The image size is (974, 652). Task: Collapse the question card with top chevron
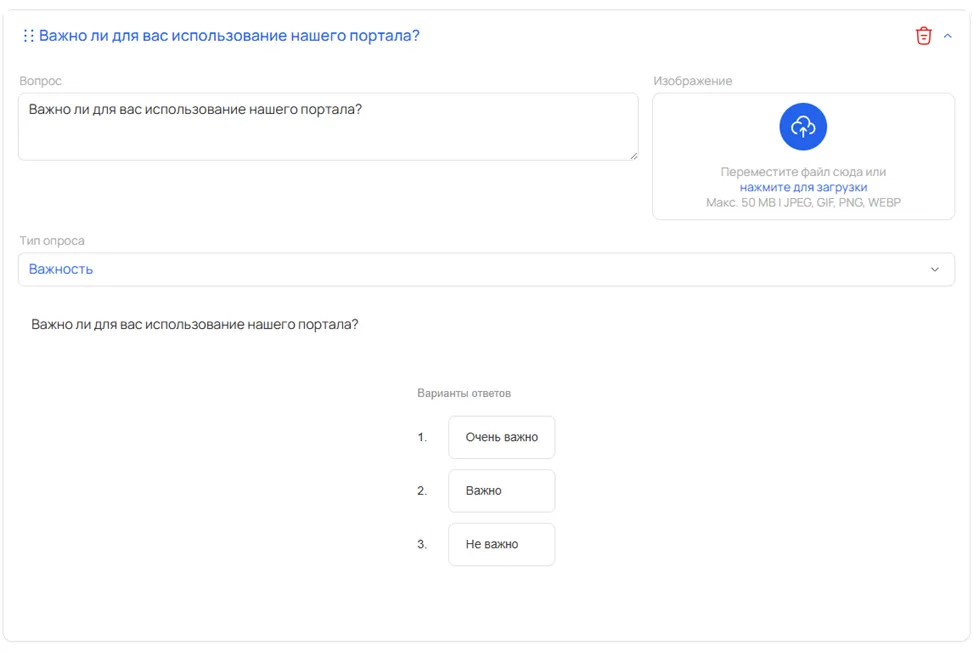948,36
